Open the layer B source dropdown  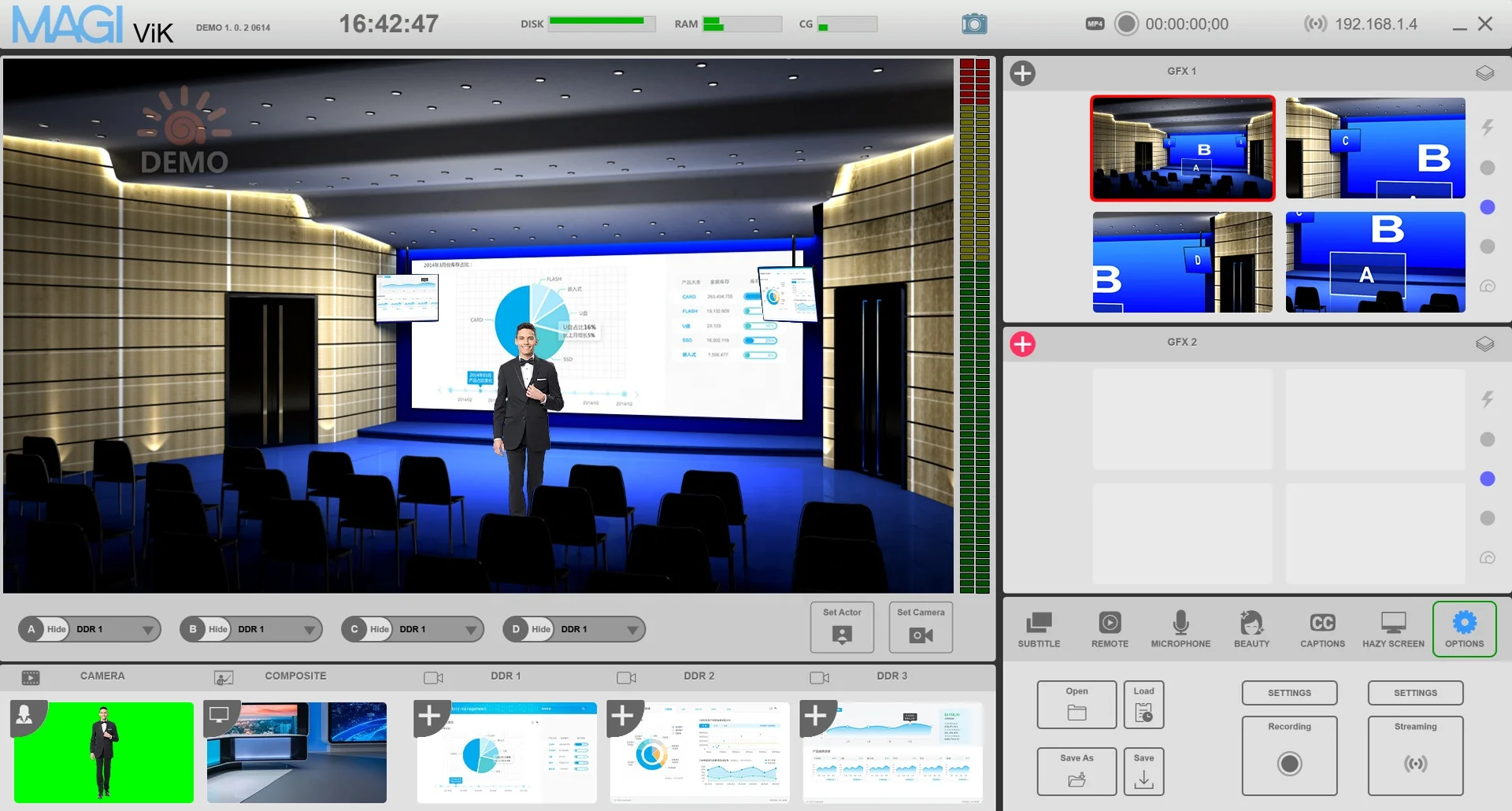click(309, 630)
